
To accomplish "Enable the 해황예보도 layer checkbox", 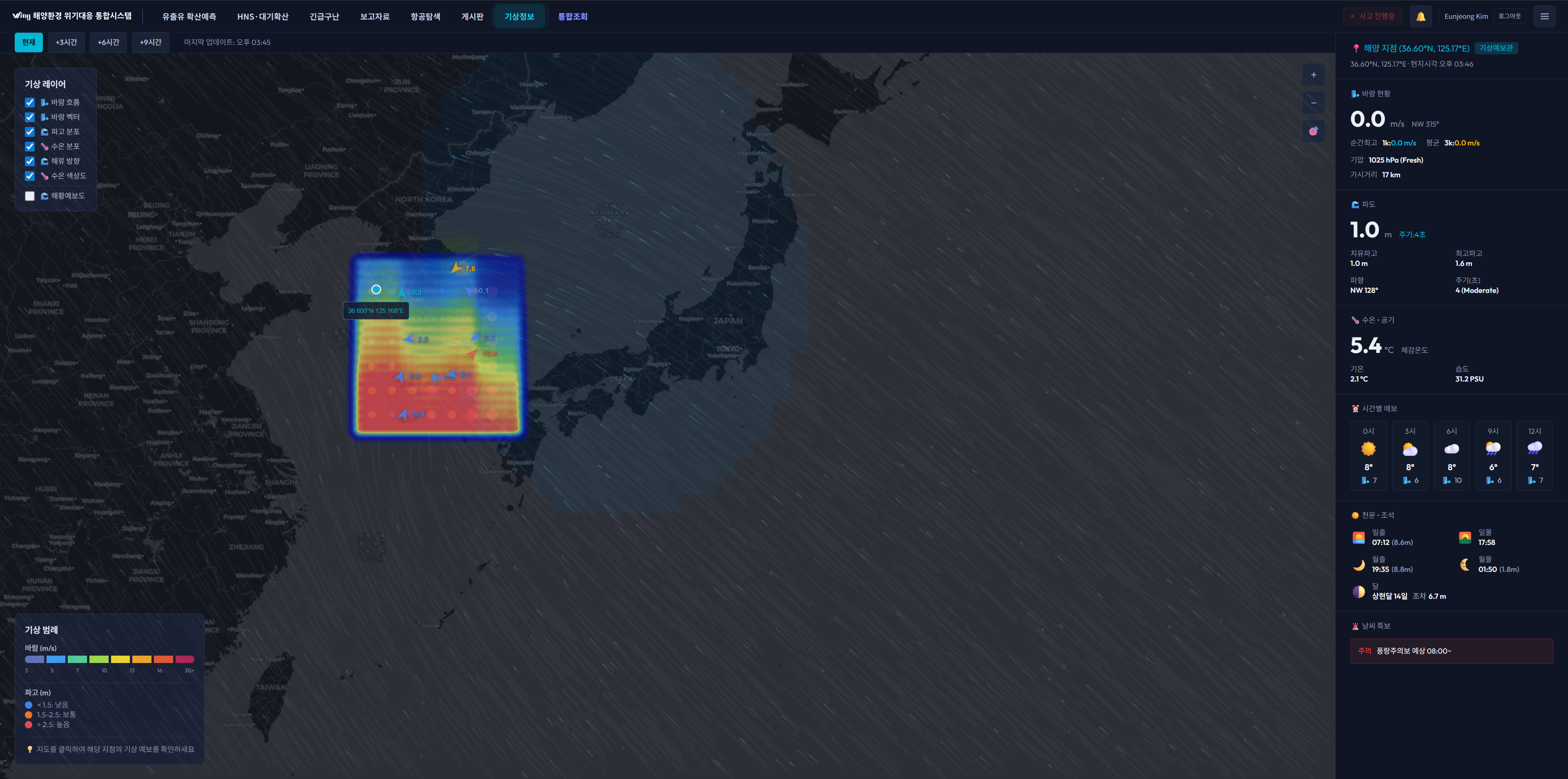I will [30, 196].
